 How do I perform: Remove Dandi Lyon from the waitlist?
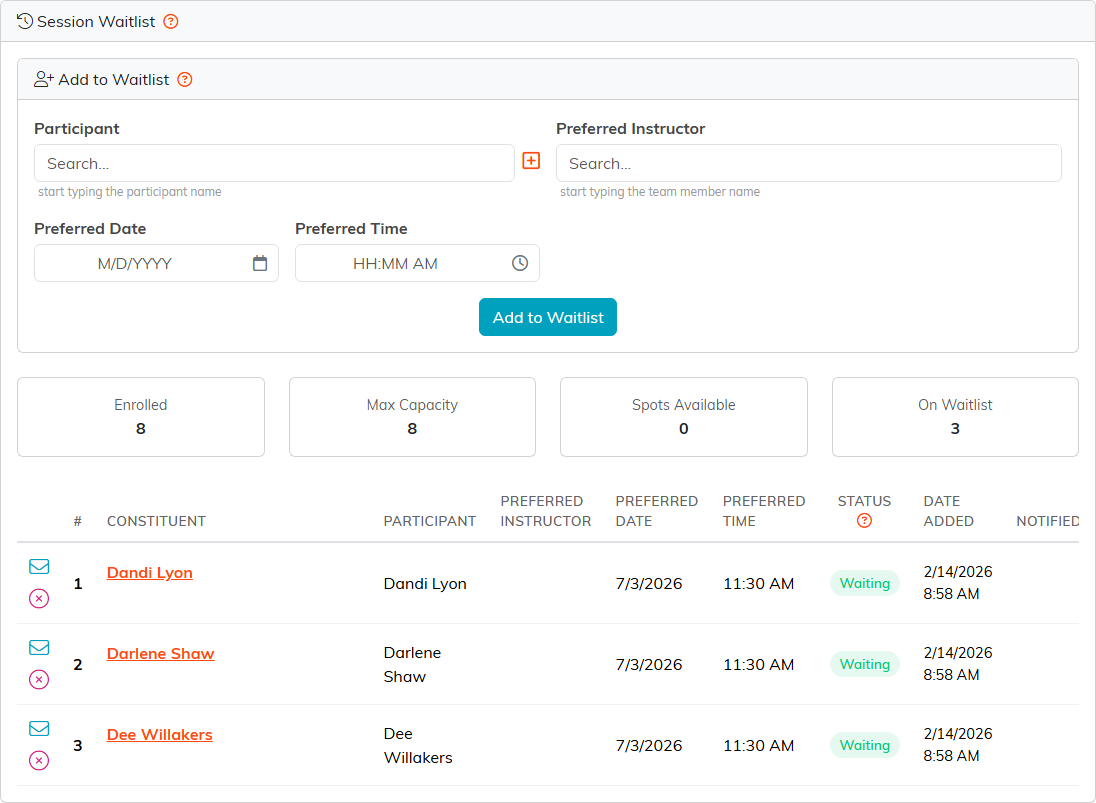click(x=39, y=599)
